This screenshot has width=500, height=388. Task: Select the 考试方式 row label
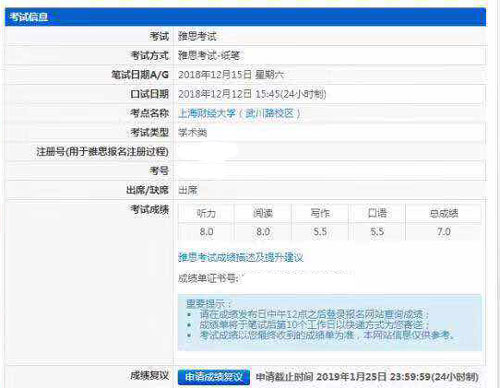[x=150, y=55]
